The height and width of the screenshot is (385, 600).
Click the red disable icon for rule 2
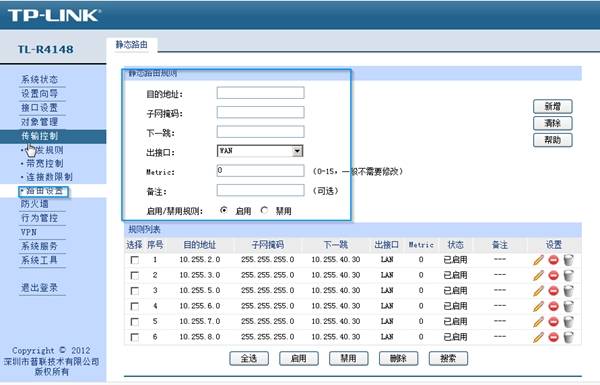point(553,276)
